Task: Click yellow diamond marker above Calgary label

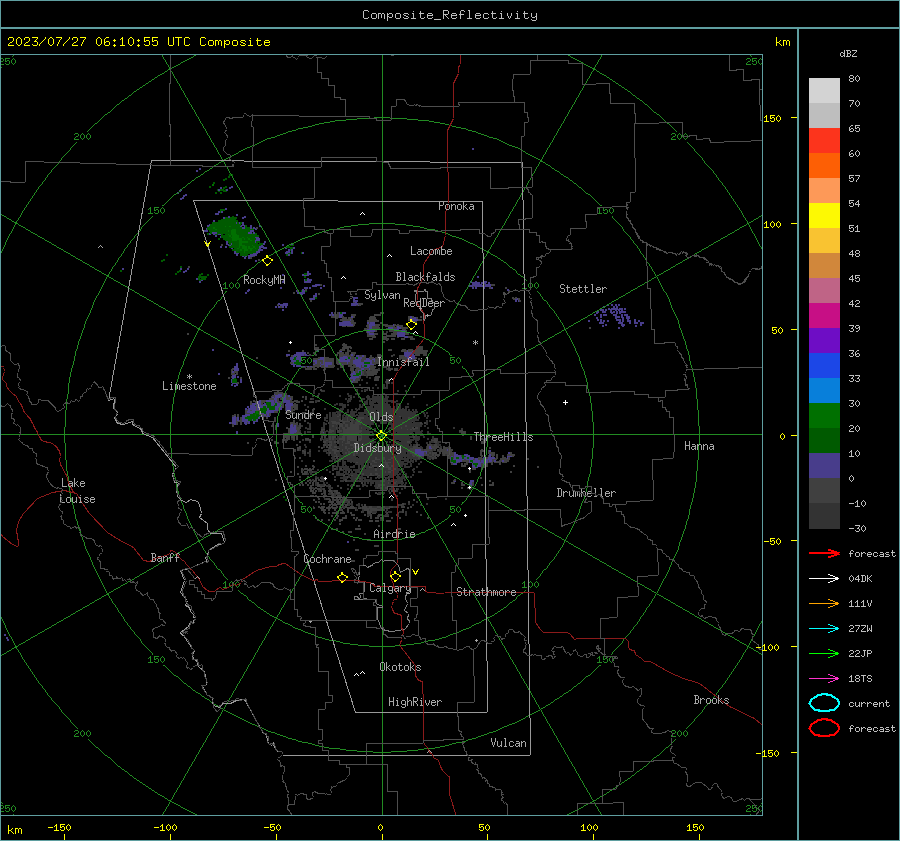Action: [x=395, y=576]
